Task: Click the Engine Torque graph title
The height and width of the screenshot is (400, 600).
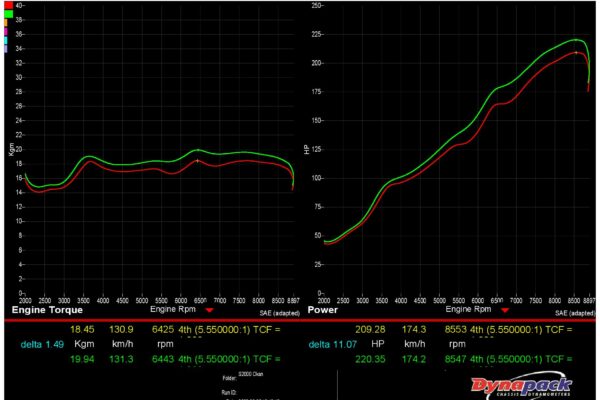Action: [47, 310]
